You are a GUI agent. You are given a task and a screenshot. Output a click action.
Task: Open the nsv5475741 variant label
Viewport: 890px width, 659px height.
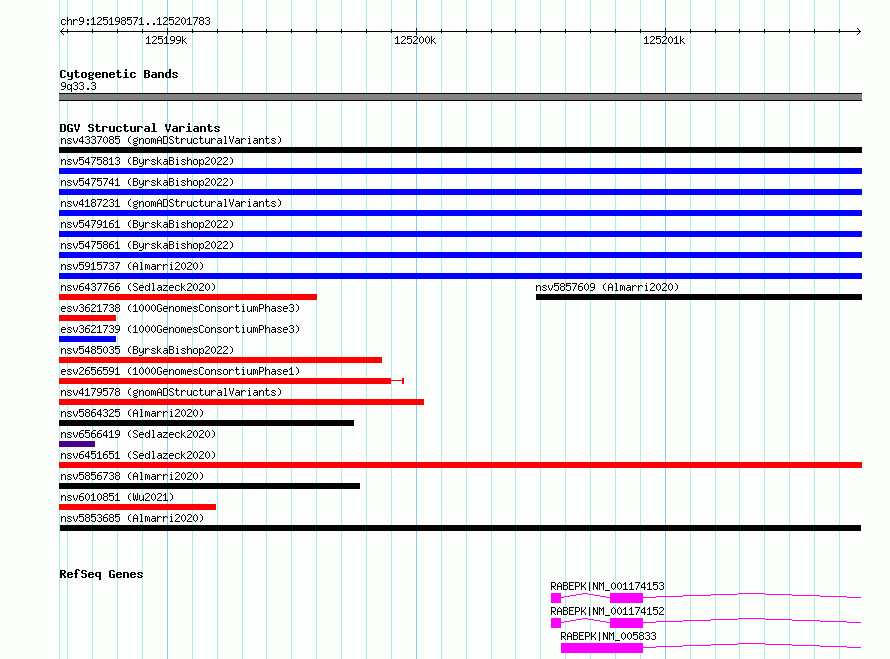point(147,182)
